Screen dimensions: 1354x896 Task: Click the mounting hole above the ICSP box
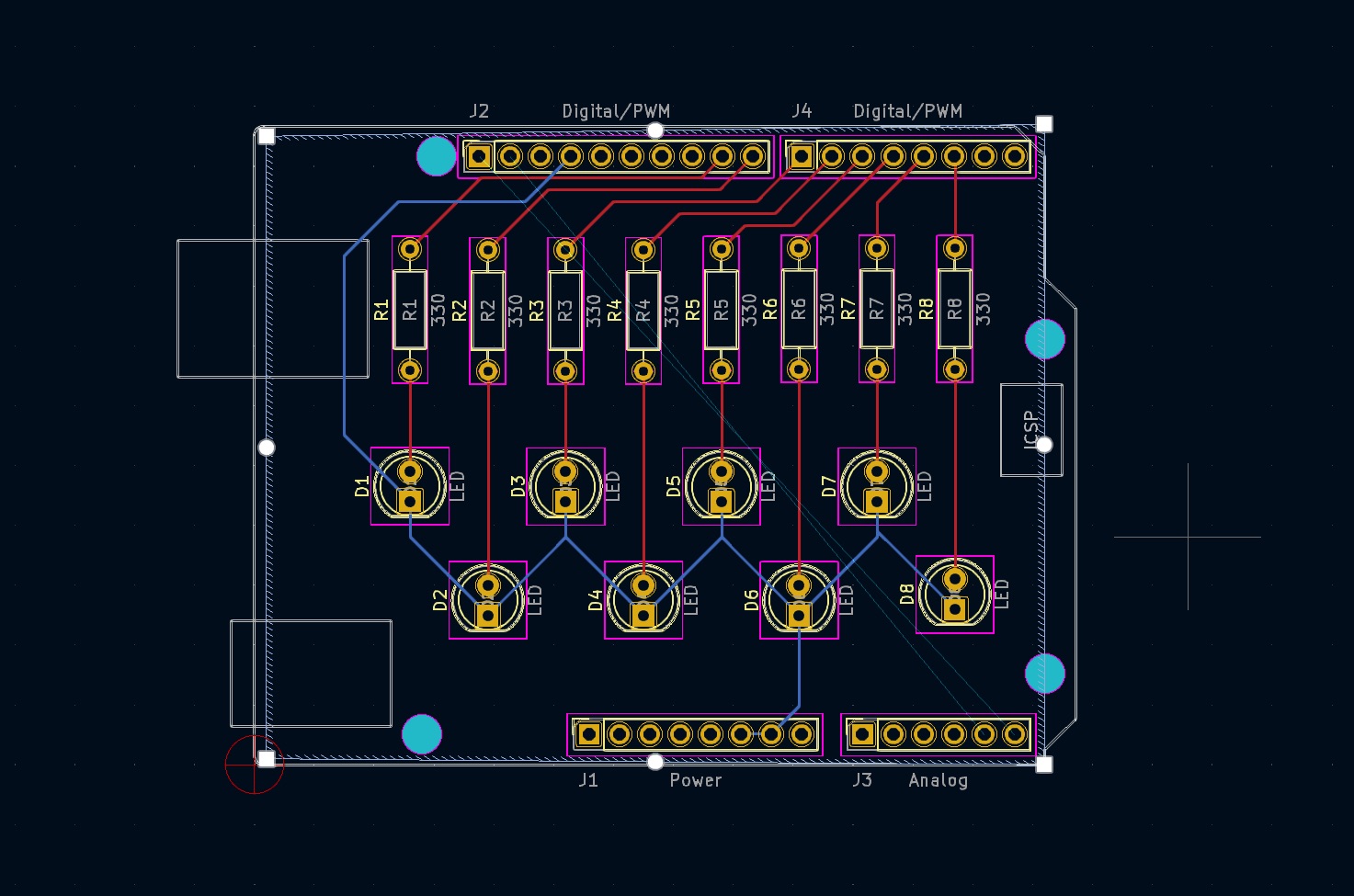coord(1045,339)
